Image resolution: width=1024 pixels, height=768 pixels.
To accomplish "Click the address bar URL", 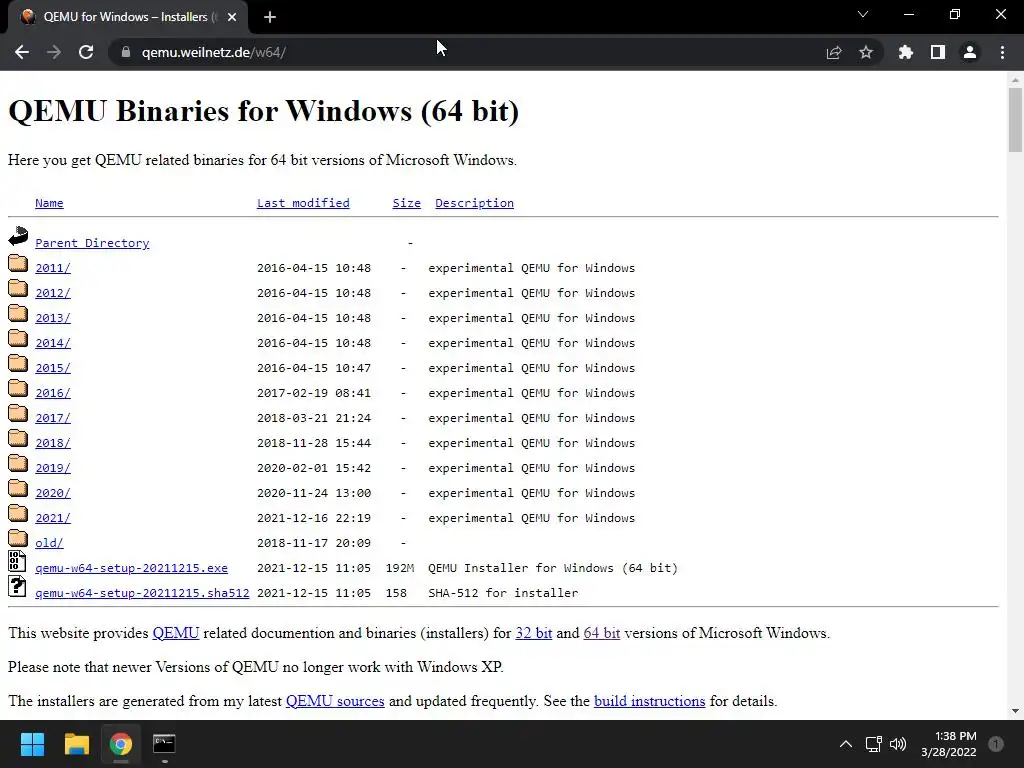I will click(x=214, y=52).
